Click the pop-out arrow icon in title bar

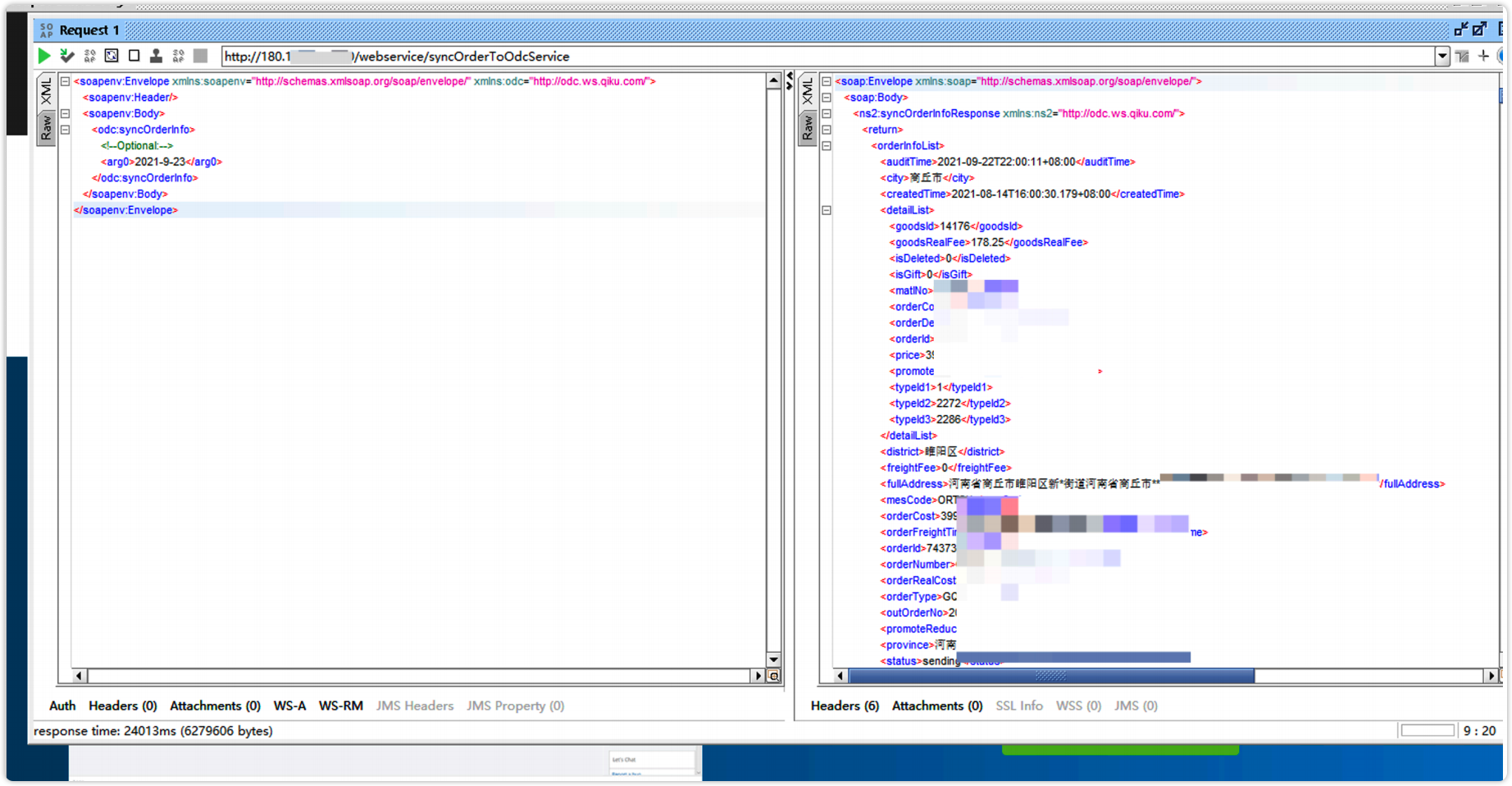tap(1479, 30)
